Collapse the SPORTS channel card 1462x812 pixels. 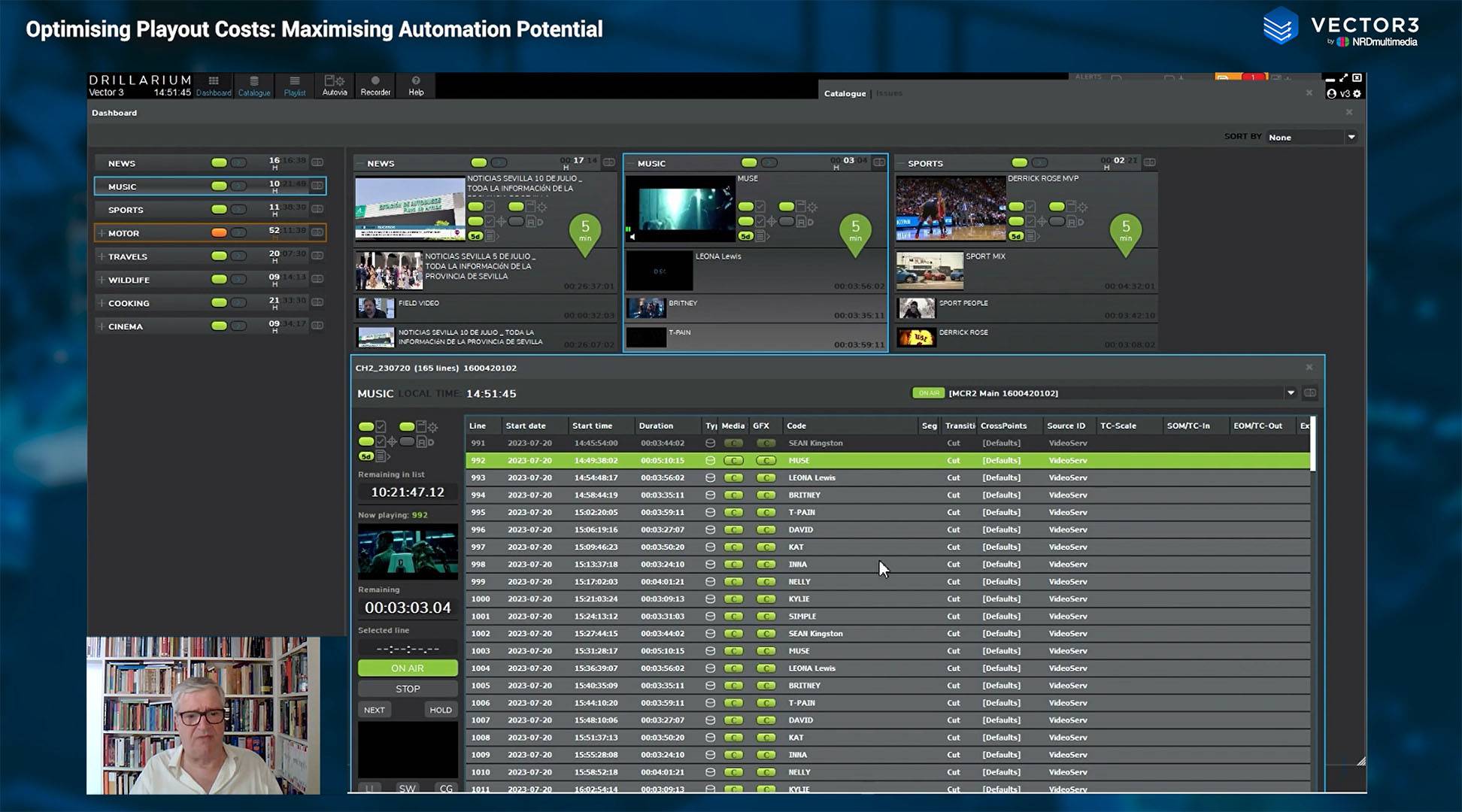coord(901,163)
